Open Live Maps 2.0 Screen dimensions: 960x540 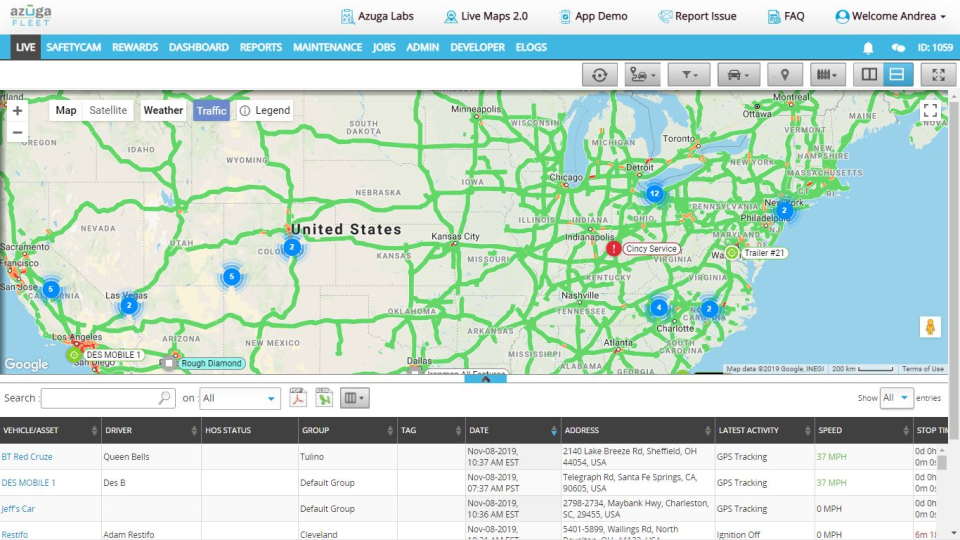click(x=486, y=17)
